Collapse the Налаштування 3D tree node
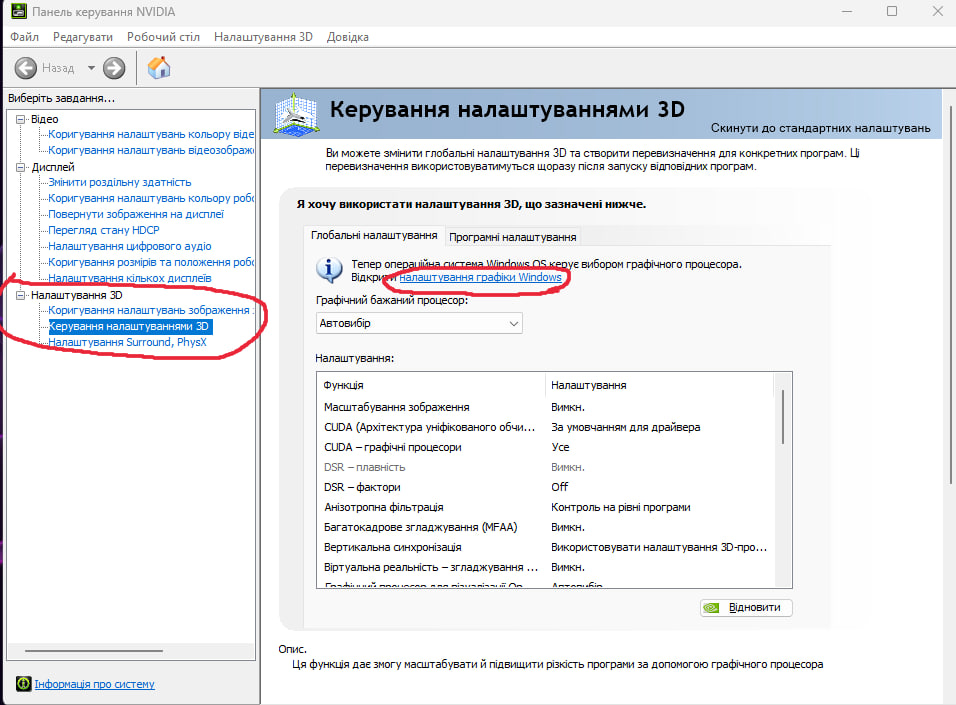Viewport: 956px width, 705px height. (x=21, y=295)
